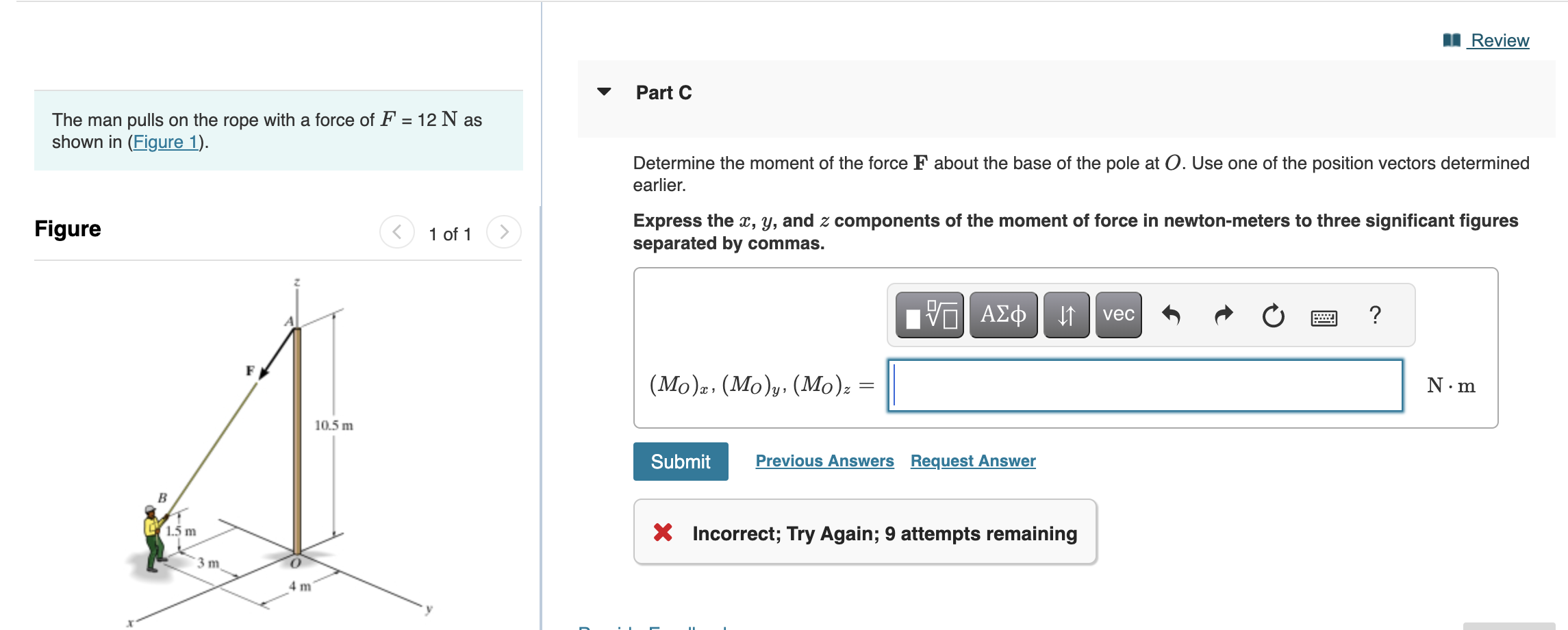Viewport: 1568px width, 630px height.
Task: Click the Part C section header
Action: (663, 92)
